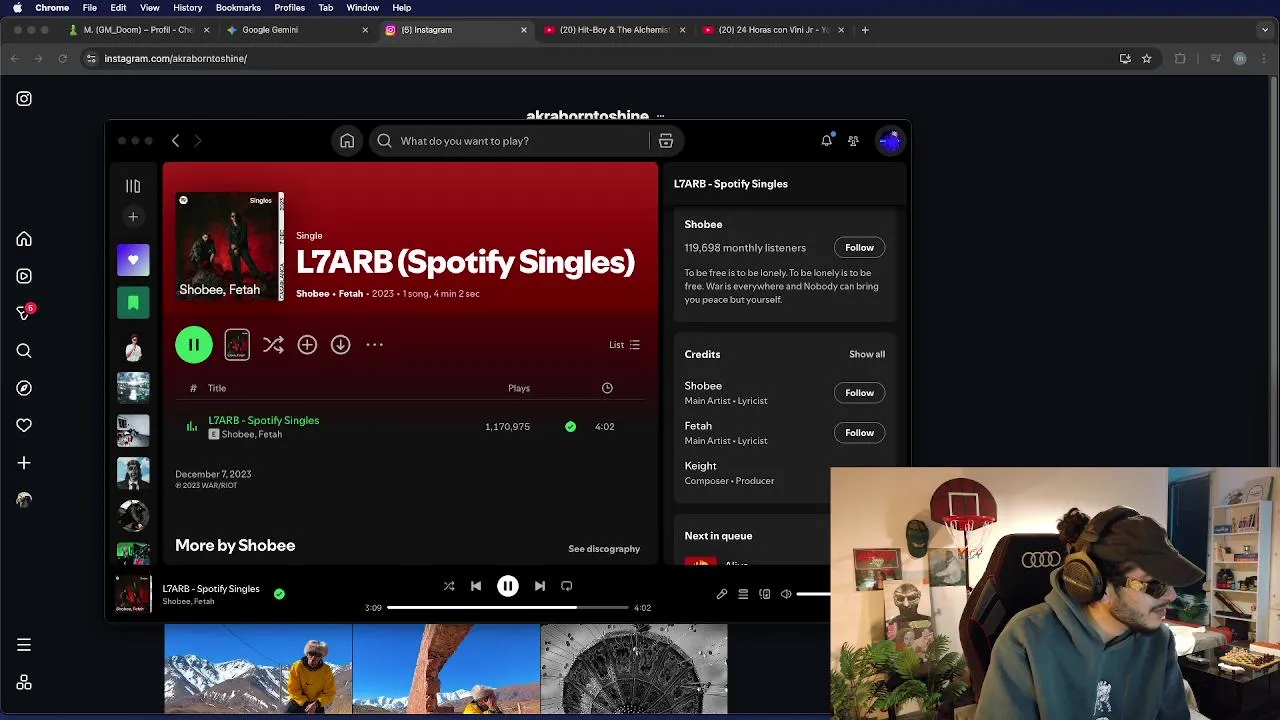Select the L7ARB - Spotify Singles track title
Viewport: 1280px width, 720px height.
tap(264, 420)
